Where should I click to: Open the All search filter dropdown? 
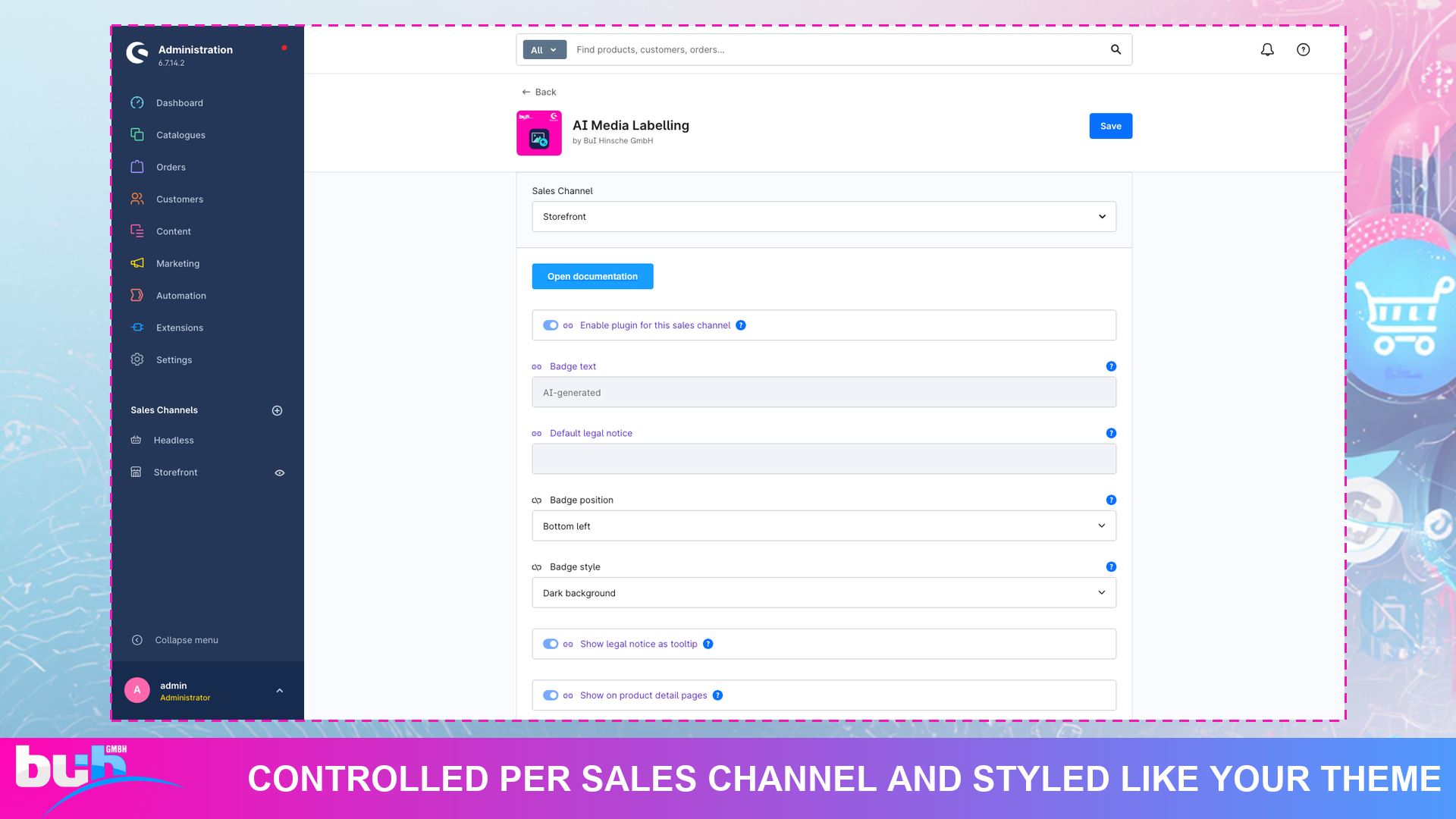544,49
